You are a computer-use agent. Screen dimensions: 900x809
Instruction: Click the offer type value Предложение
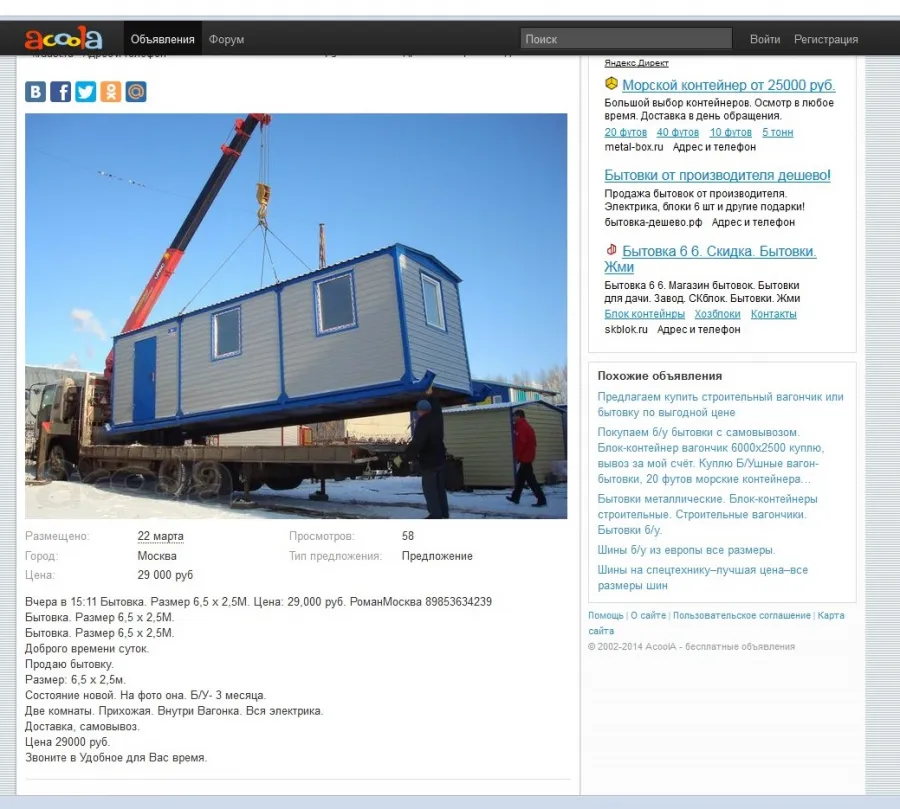point(437,556)
